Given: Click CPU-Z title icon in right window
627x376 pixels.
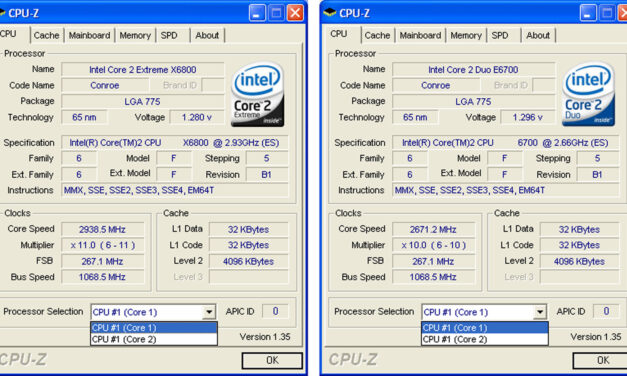Looking at the screenshot, I should (330, 12).
